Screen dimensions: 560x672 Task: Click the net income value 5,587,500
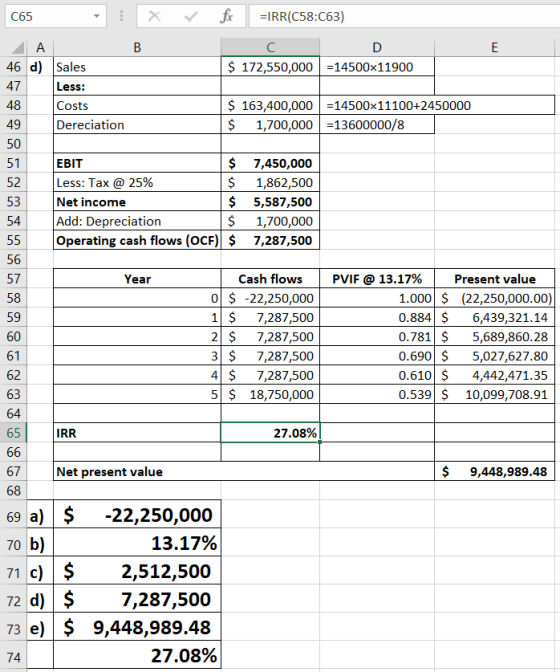pos(270,202)
